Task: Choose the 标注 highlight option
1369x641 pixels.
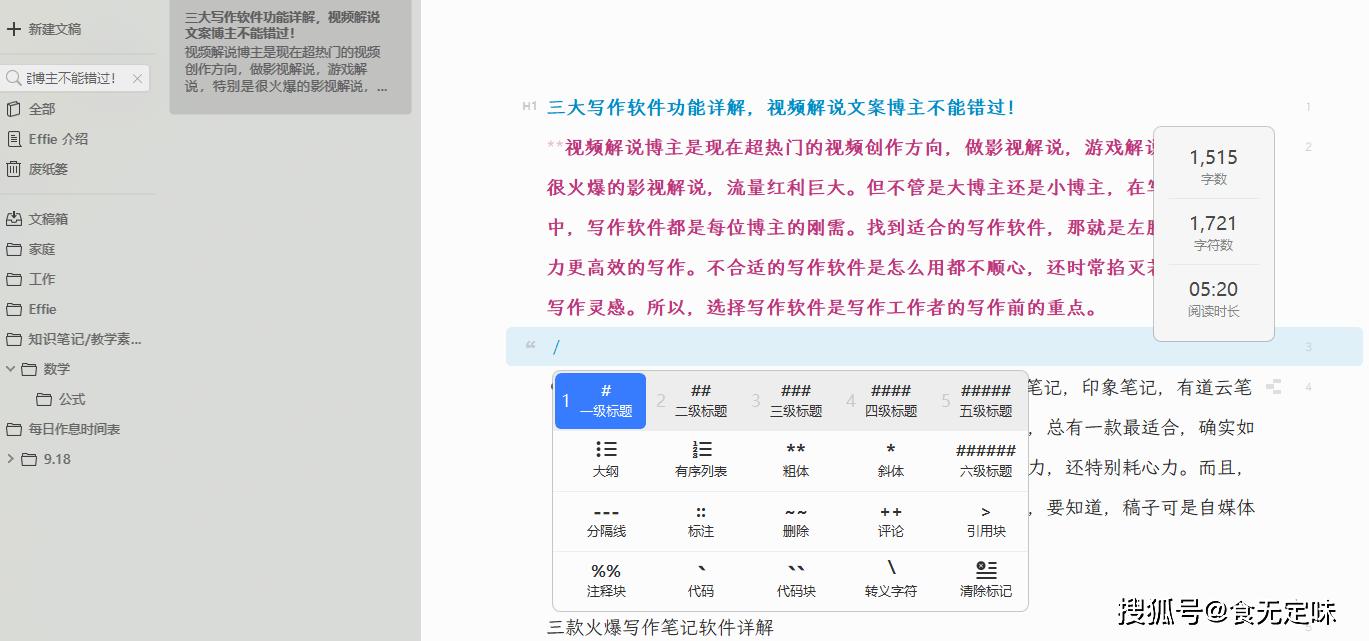Action: pos(701,520)
